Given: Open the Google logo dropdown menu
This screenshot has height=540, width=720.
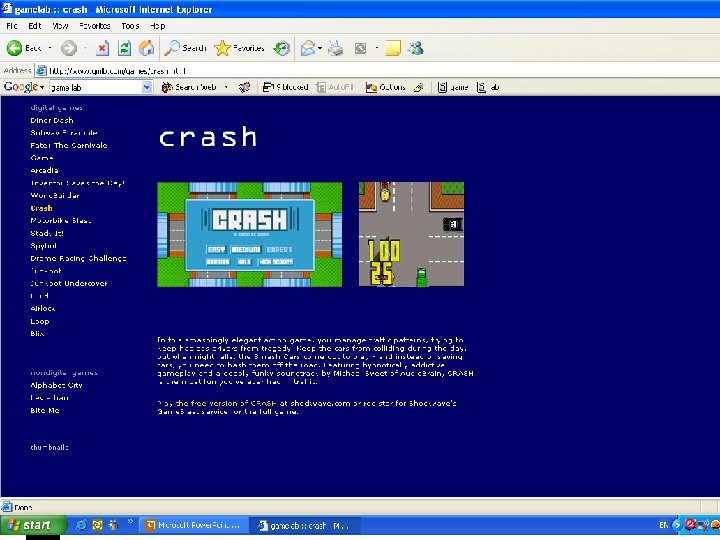Looking at the screenshot, I should 24,87.
